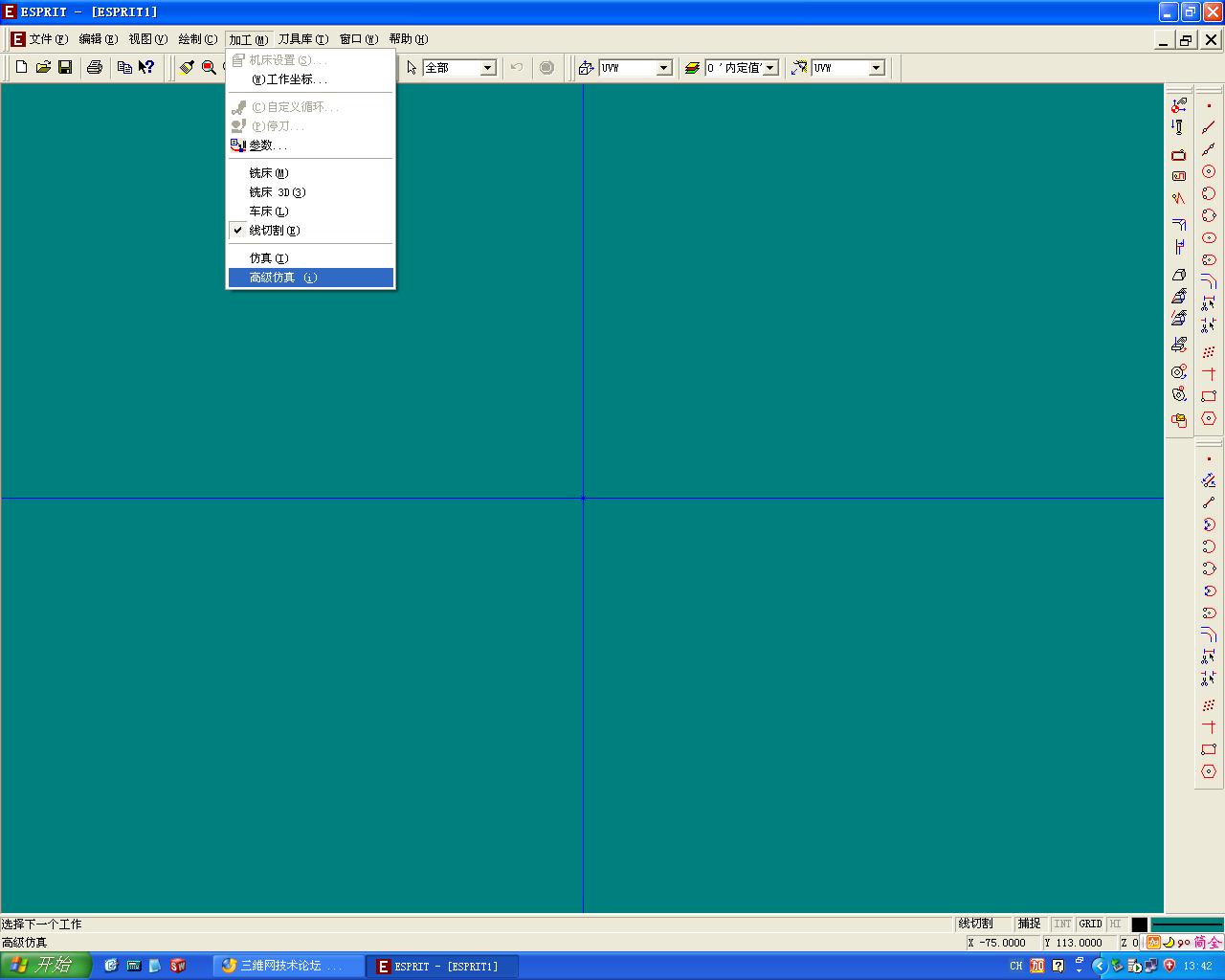Viewport: 1225px width, 980px height.
Task: Open the 编辑 menu
Action: pyautogui.click(x=99, y=39)
